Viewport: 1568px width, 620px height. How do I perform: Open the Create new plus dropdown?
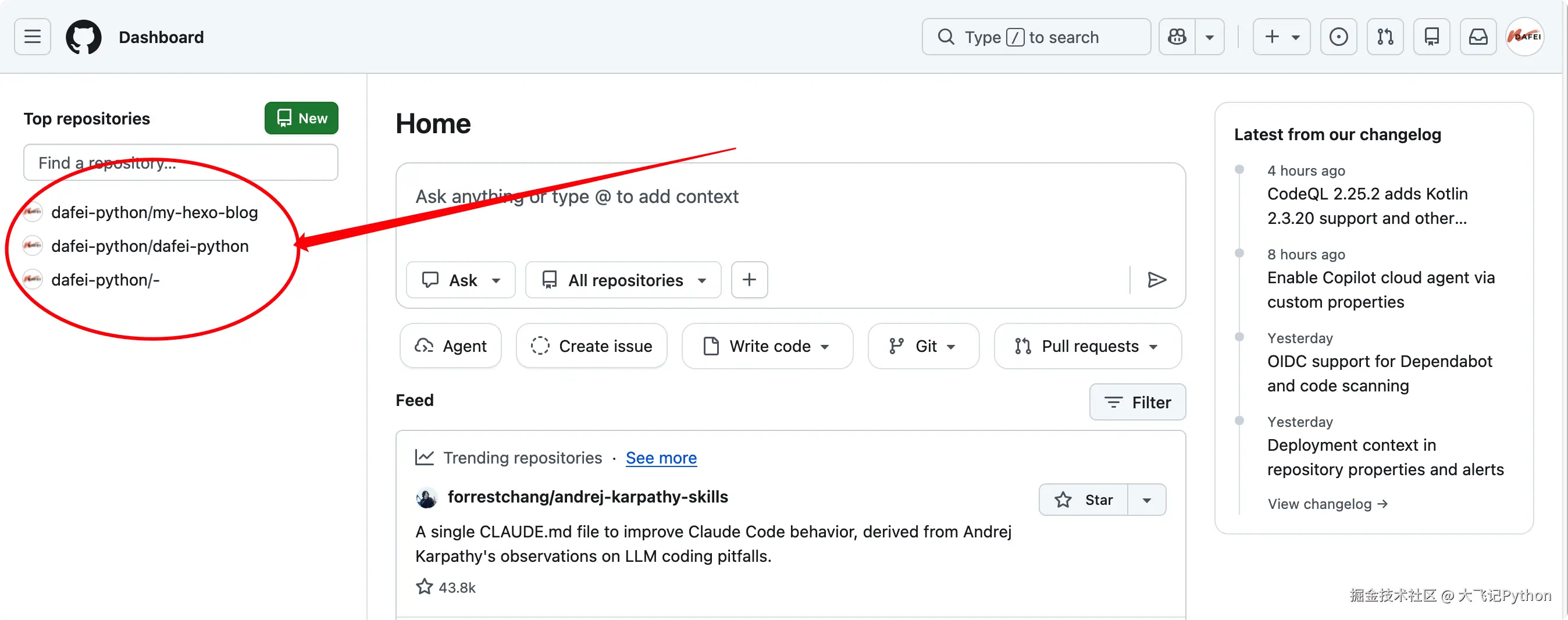pos(1281,37)
